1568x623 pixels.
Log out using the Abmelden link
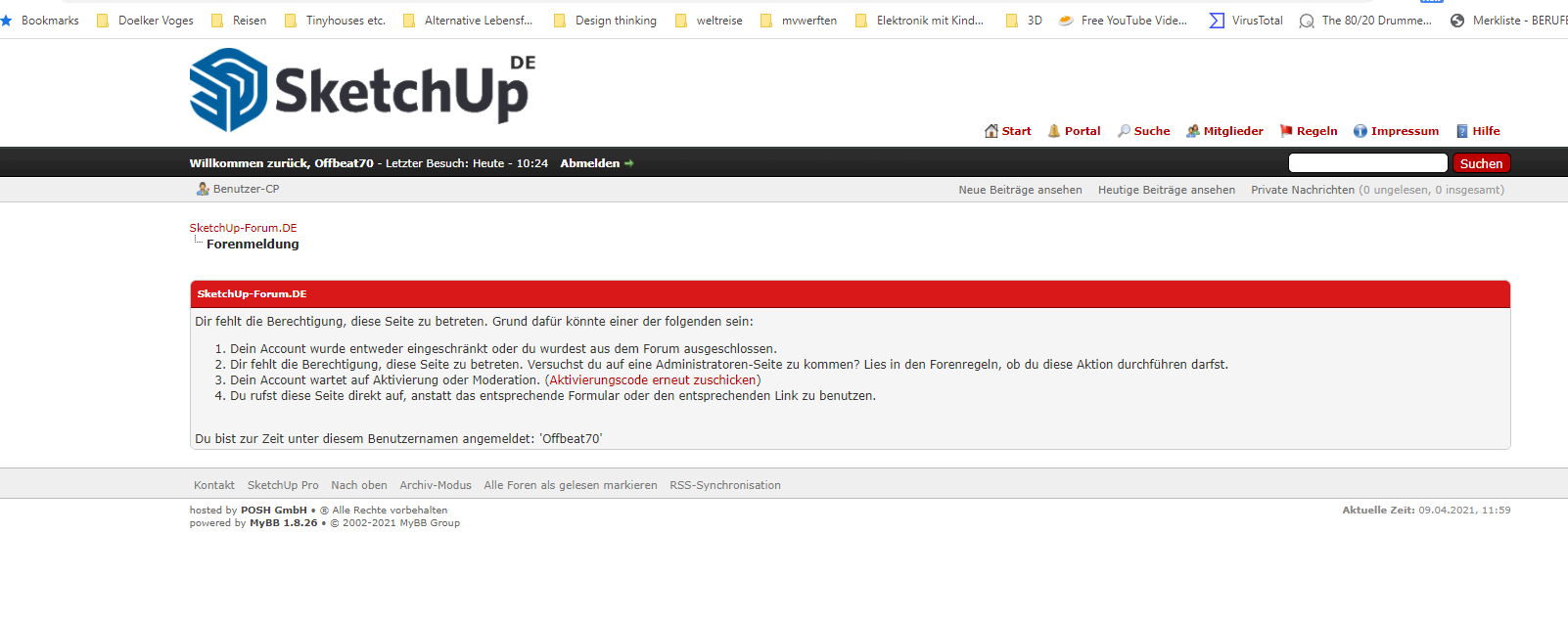[x=590, y=163]
